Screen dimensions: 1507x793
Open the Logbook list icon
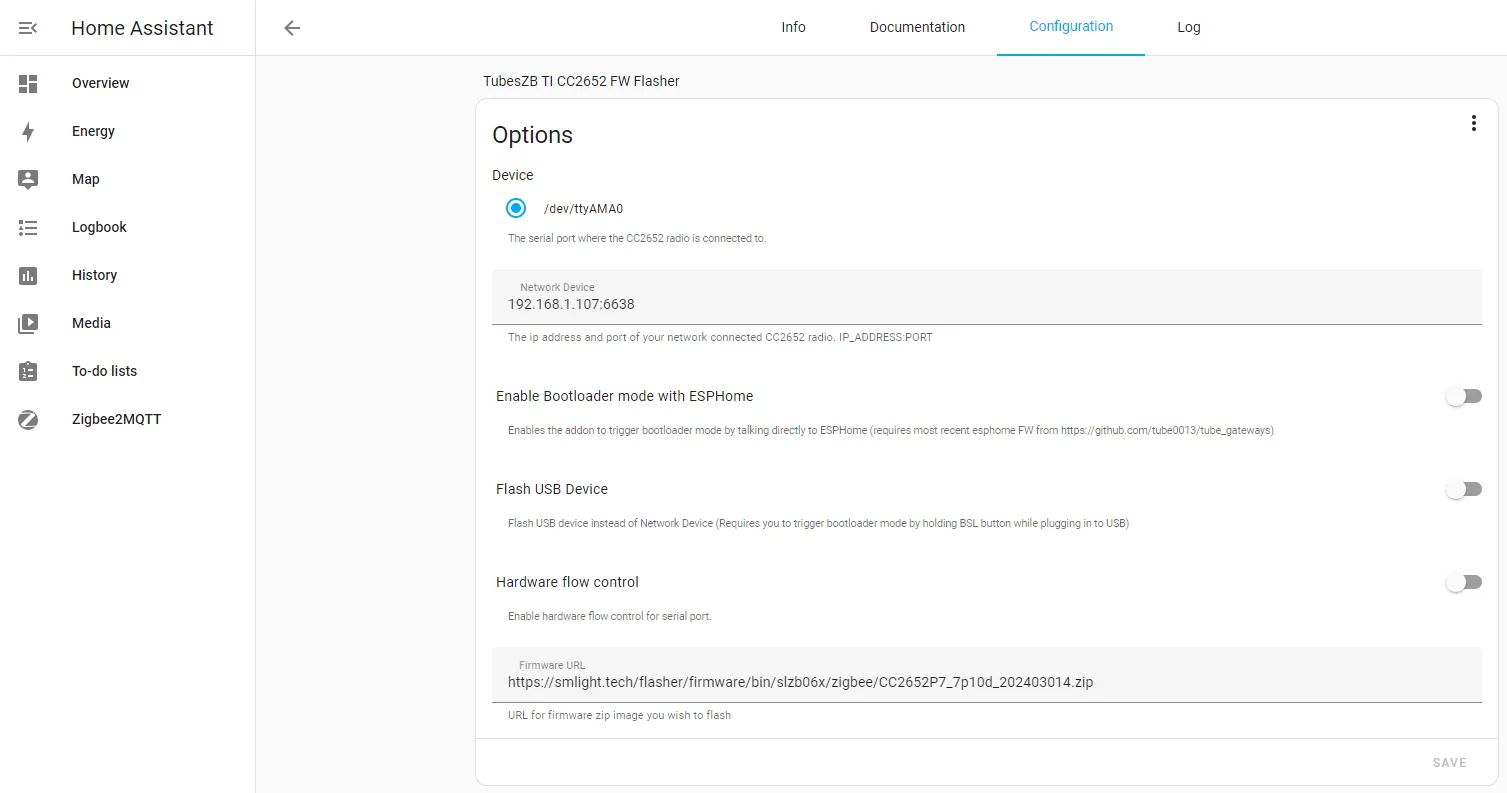(x=28, y=228)
